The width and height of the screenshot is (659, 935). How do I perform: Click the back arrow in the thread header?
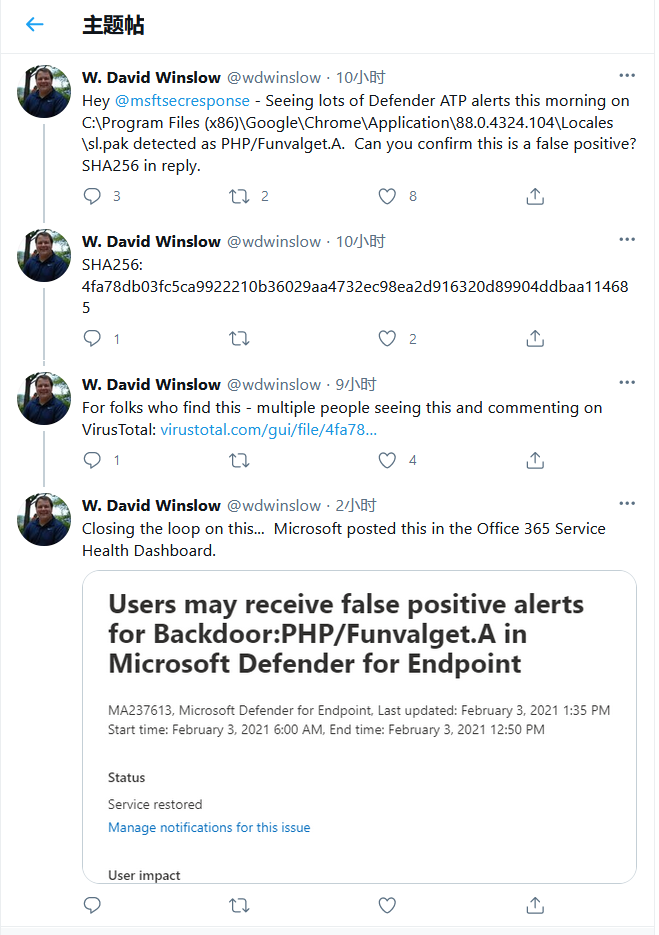click(x=35, y=25)
